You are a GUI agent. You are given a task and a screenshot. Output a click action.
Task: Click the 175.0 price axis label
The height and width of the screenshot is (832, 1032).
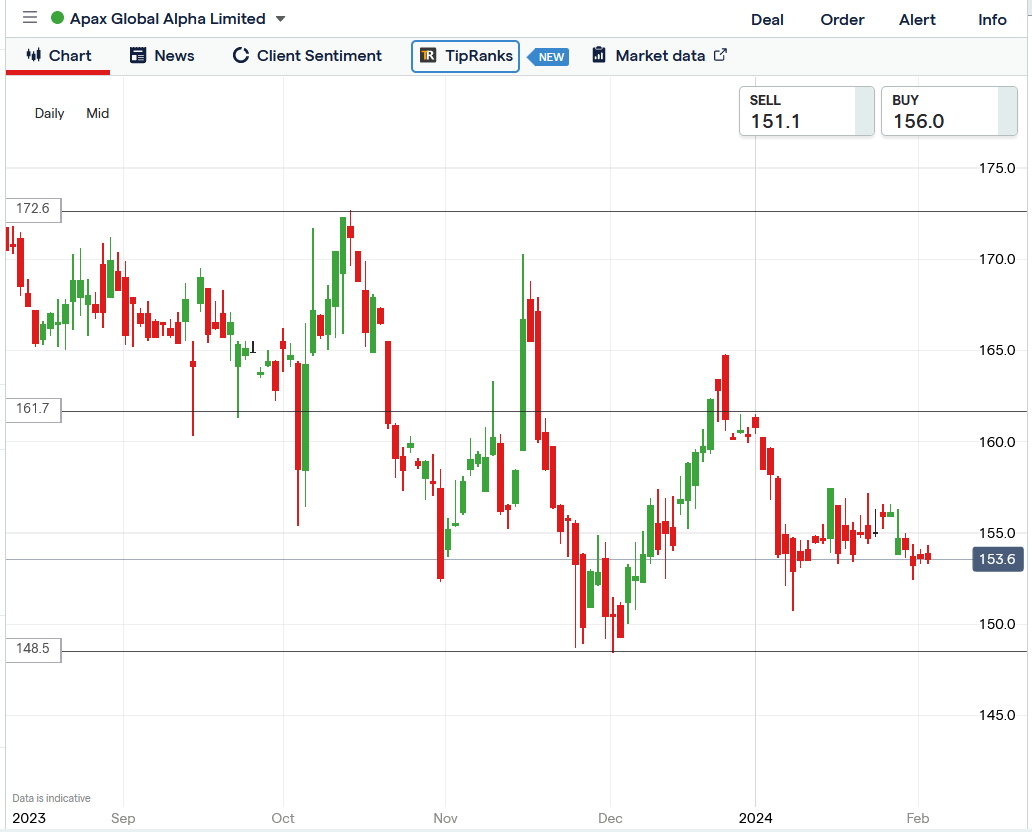[996, 169]
